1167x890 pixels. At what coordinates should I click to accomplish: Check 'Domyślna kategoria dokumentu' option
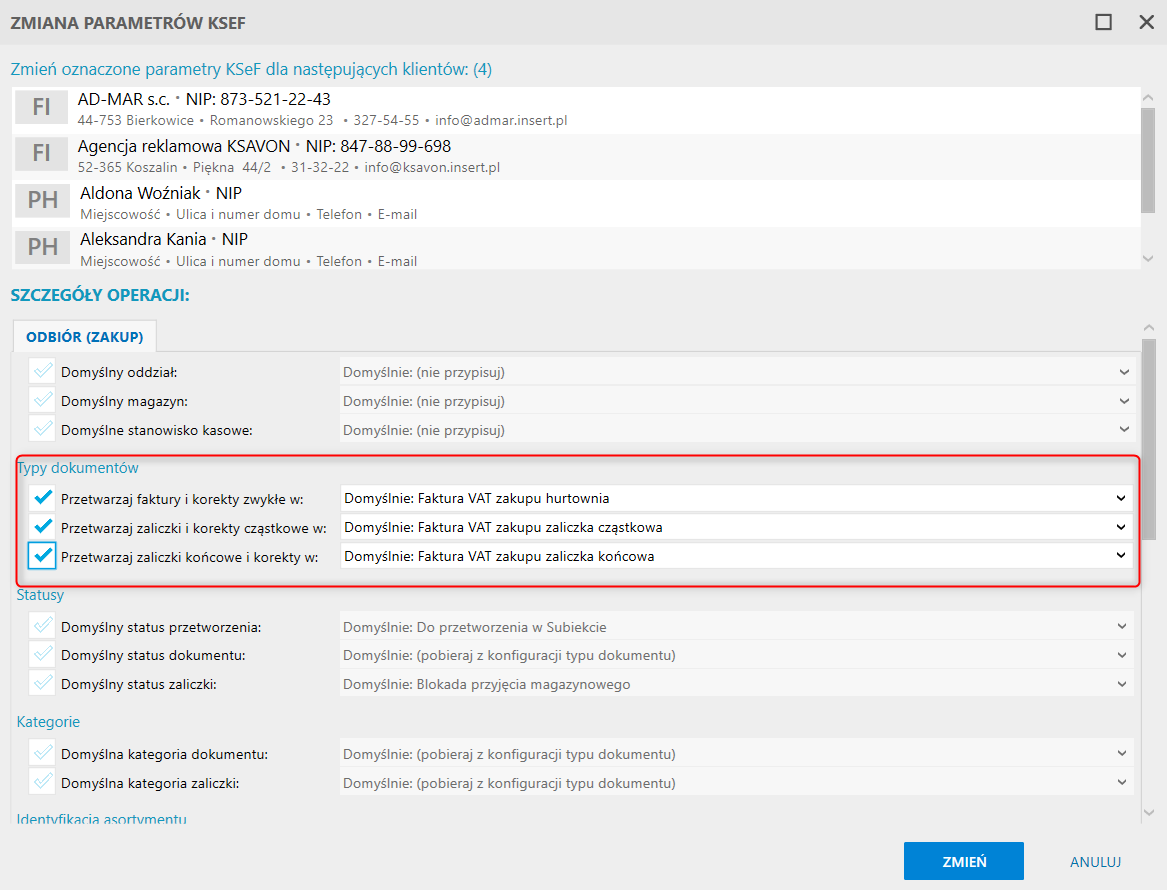tap(42, 754)
